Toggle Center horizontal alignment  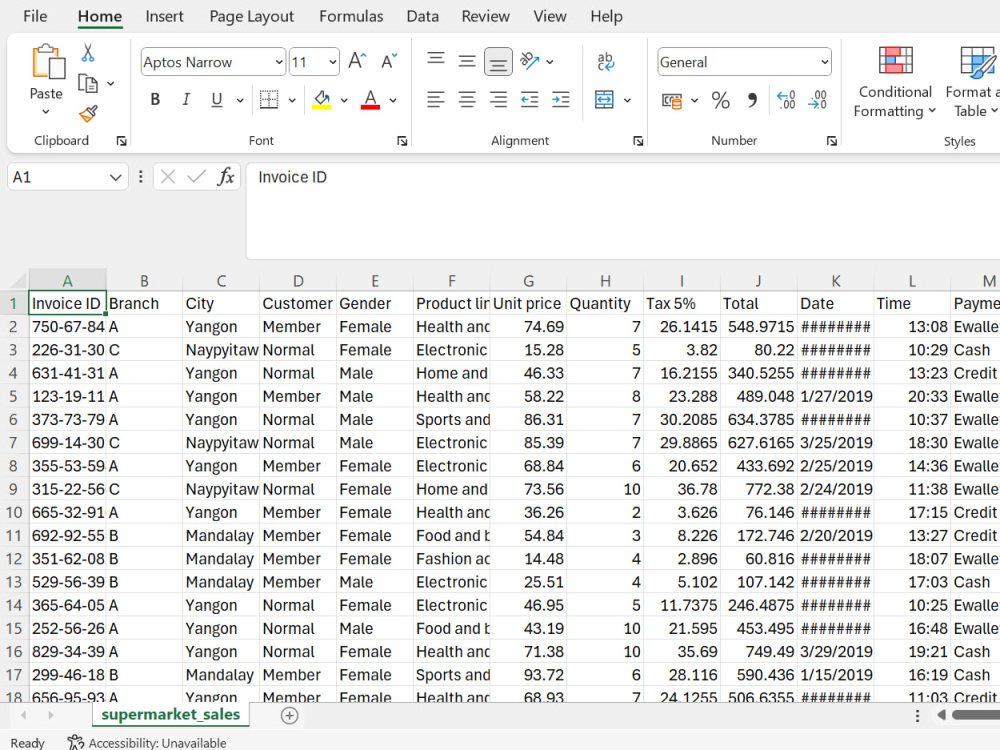pyautogui.click(x=467, y=99)
